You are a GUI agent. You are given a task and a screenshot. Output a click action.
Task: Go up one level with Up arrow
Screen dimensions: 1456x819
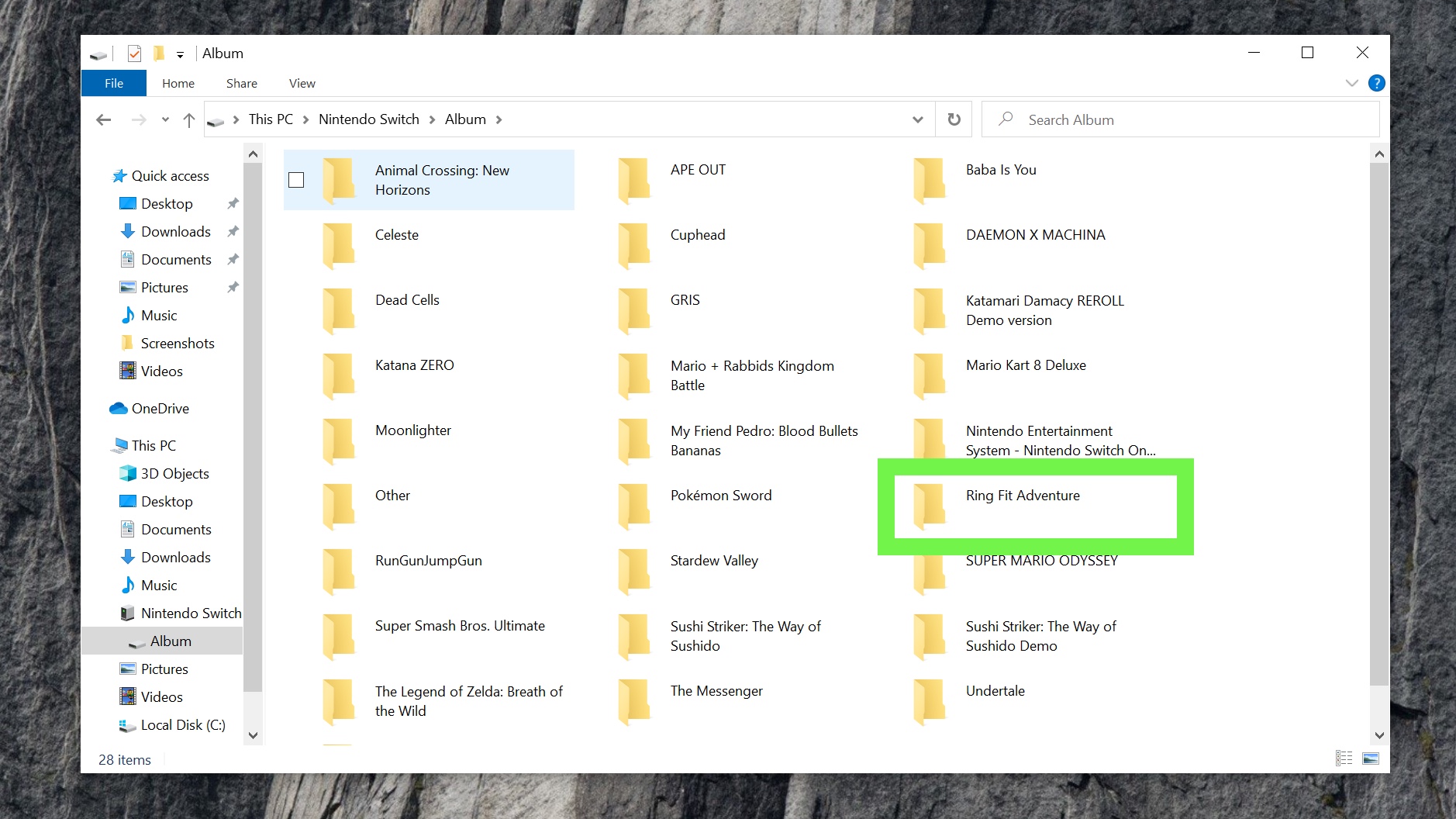pos(188,119)
